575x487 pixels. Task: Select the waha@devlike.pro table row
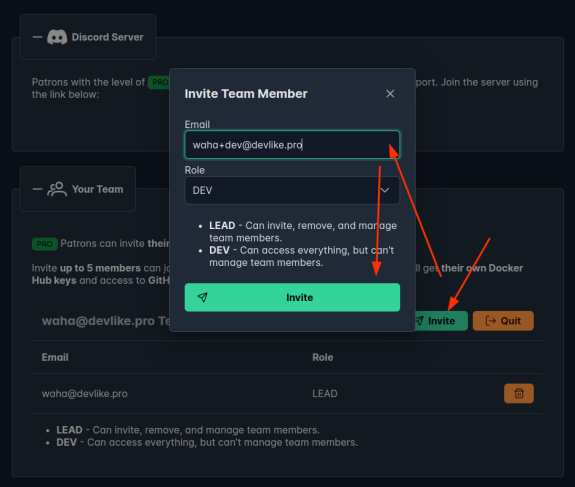[x=288, y=393]
